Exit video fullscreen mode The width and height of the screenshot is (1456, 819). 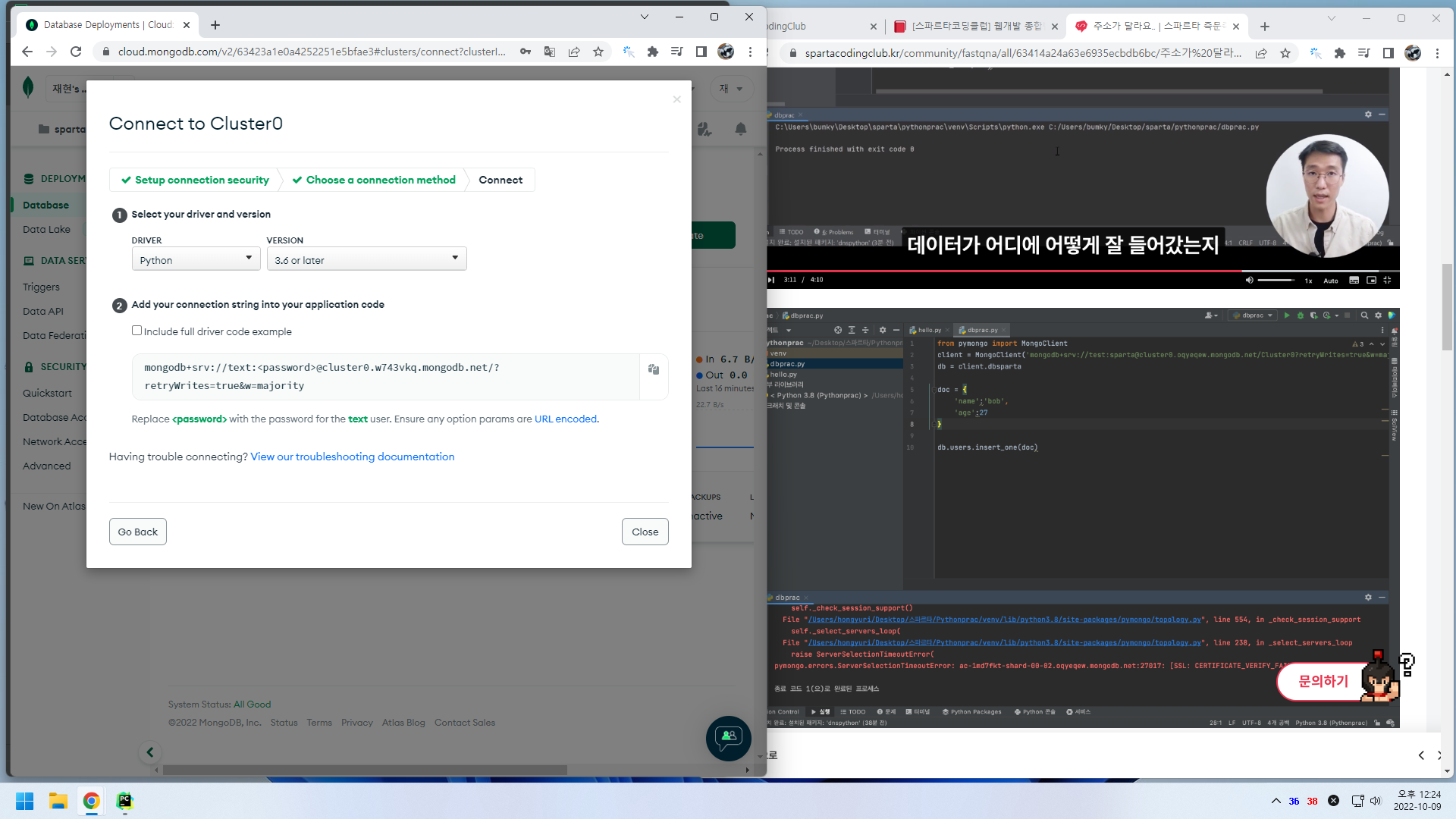pyautogui.click(x=1387, y=280)
